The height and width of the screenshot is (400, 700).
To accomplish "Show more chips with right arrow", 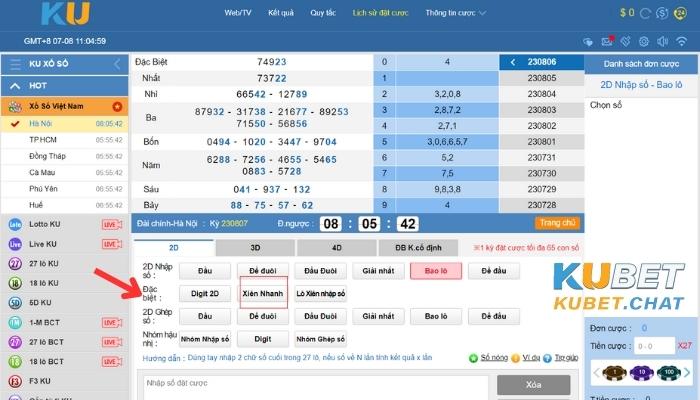I will point(687,372).
